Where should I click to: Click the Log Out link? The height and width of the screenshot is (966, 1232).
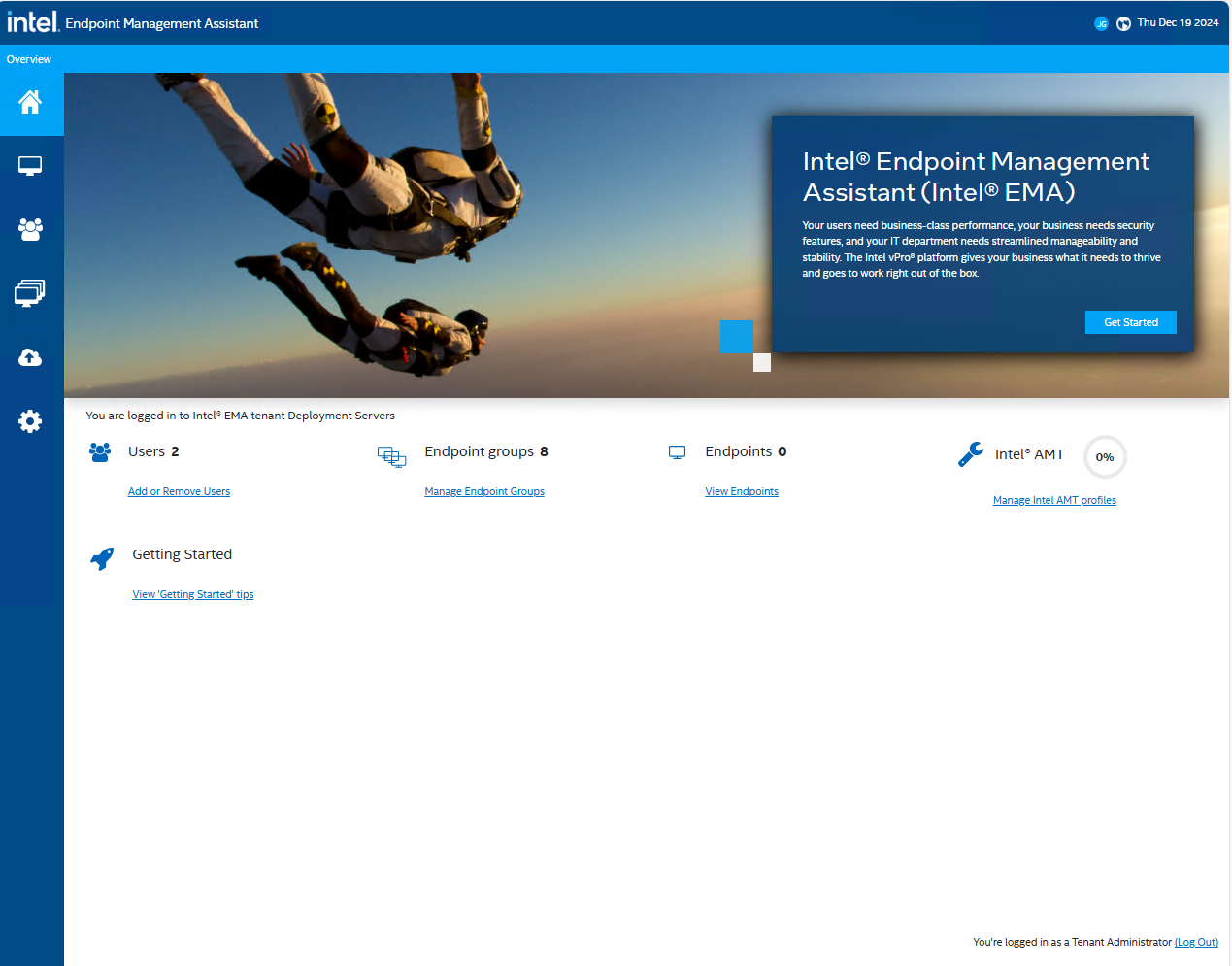1196,942
